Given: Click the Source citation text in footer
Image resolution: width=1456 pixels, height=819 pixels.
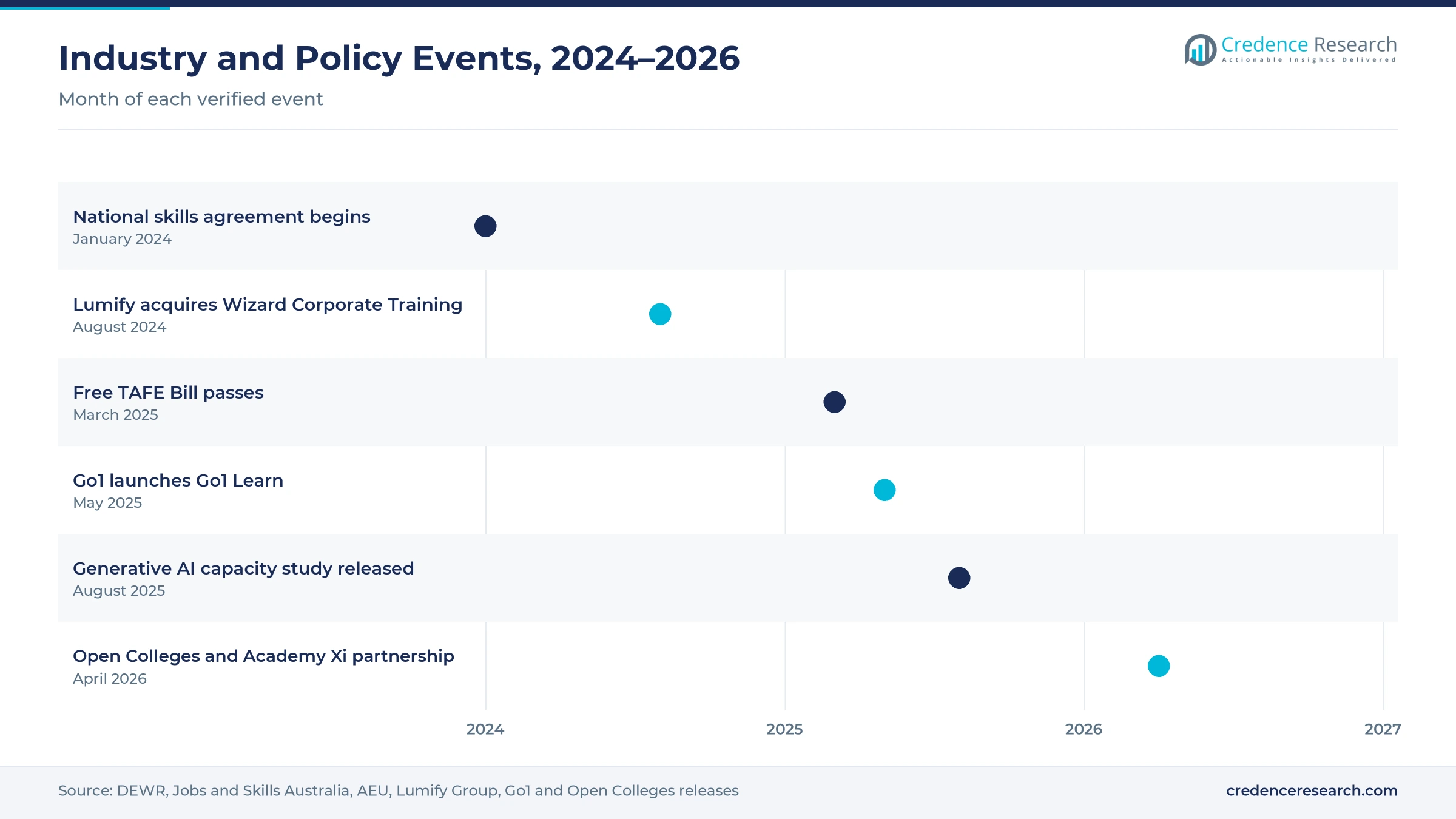Looking at the screenshot, I should [x=399, y=790].
